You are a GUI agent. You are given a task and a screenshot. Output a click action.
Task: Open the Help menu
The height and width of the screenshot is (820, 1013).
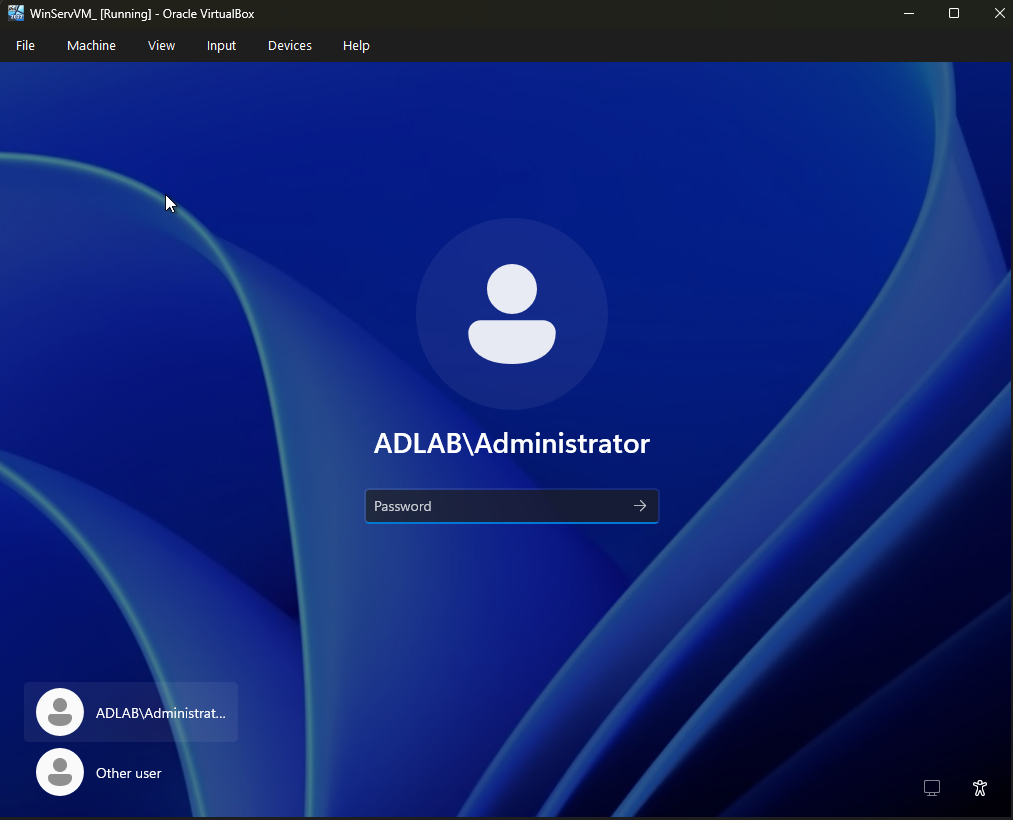pos(356,46)
